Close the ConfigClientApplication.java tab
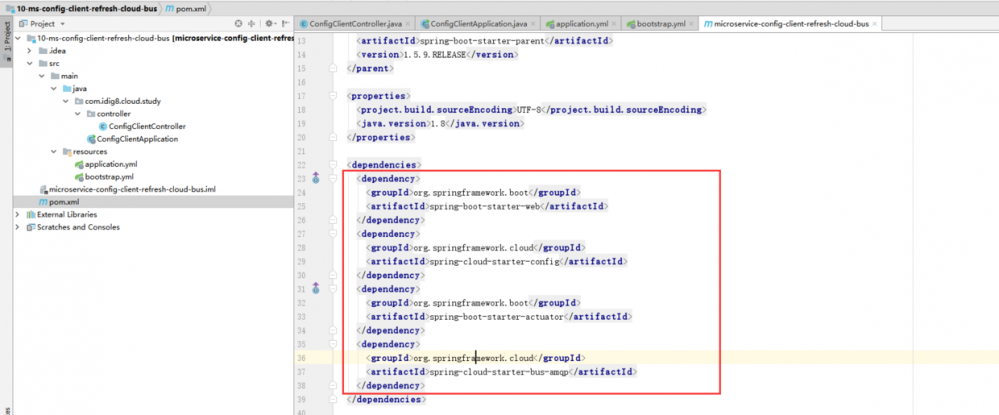 click(534, 24)
